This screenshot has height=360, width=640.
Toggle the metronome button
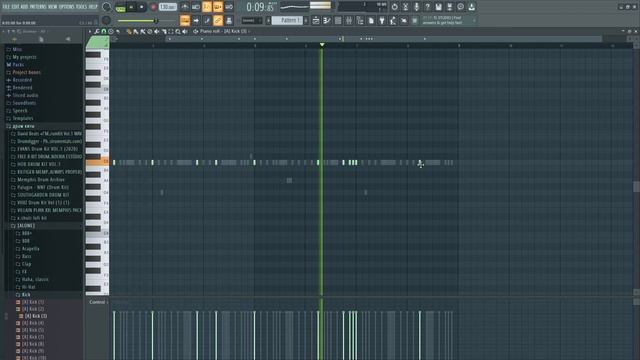185,7
